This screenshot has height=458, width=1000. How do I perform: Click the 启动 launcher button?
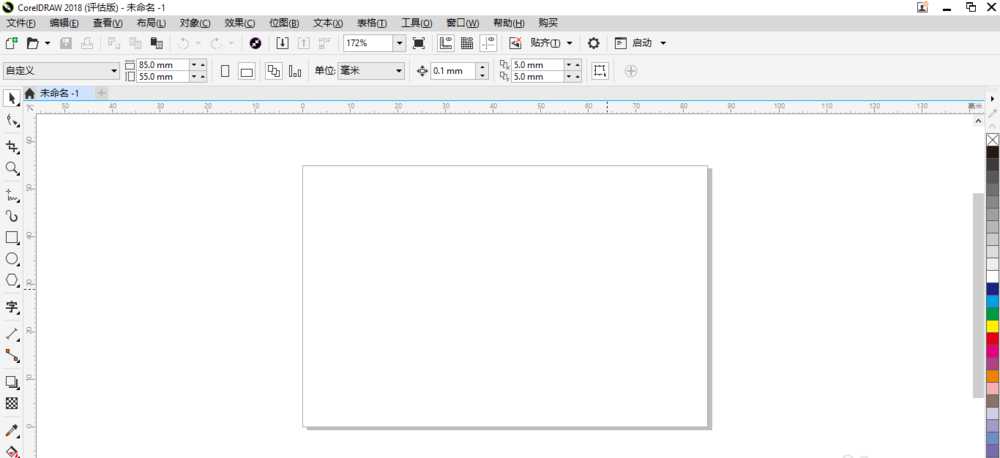click(641, 43)
